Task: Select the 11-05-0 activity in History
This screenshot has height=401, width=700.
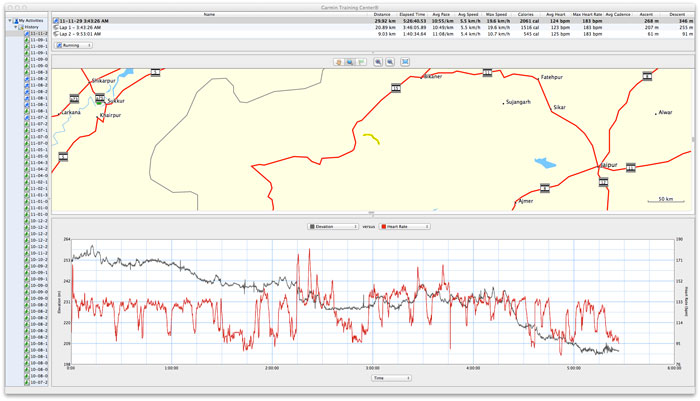Action: [38, 156]
